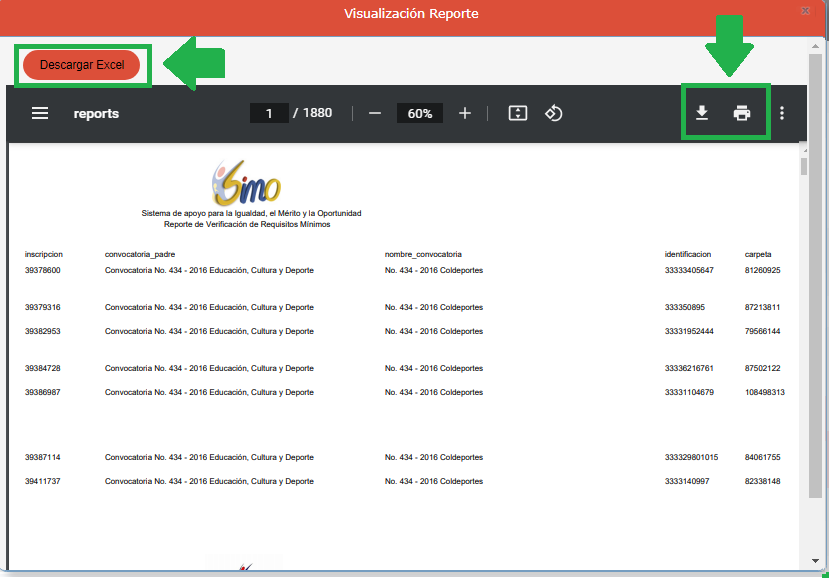829x578 pixels.
Task: Click the zoom out minus icon
Action: tap(375, 114)
